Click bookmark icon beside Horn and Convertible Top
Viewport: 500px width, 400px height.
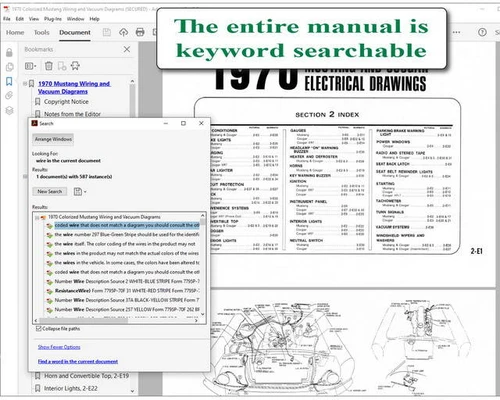[x=37, y=376]
